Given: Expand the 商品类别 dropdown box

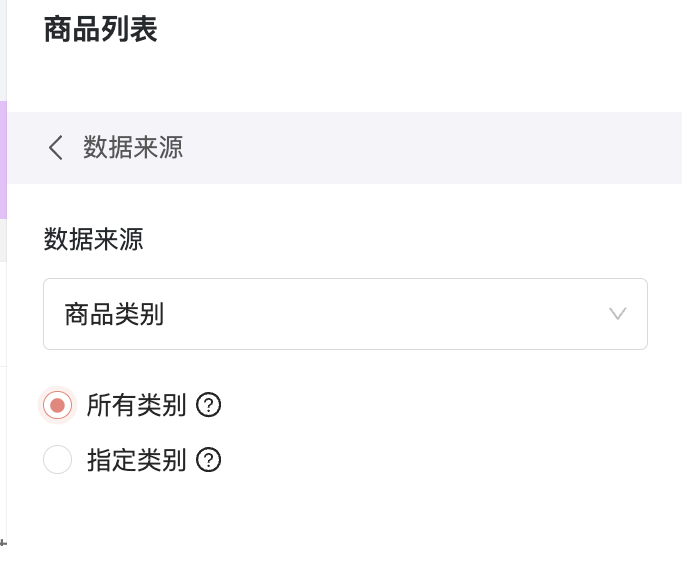Looking at the screenshot, I should [345, 314].
